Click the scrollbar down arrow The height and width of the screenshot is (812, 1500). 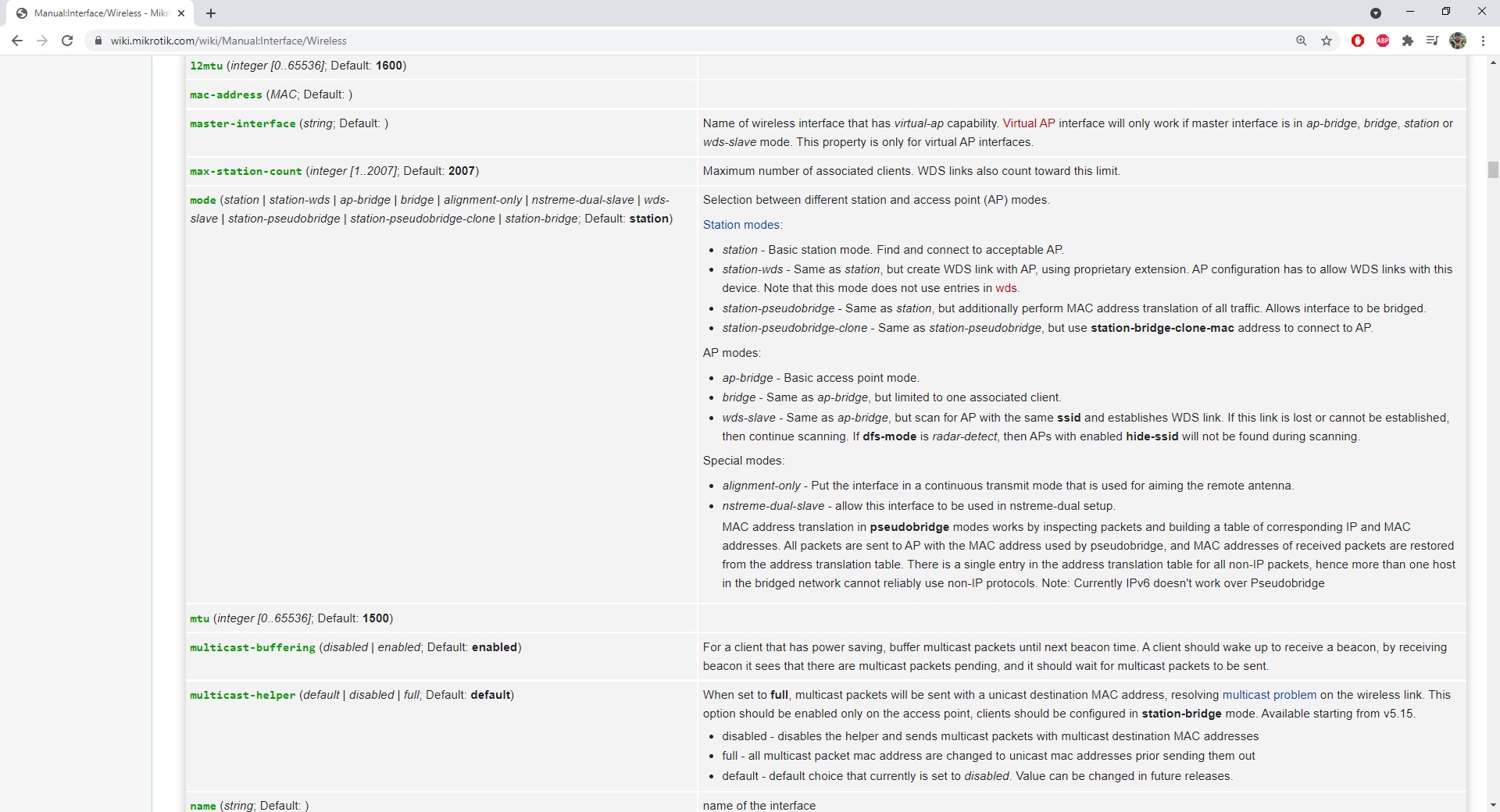[x=1493, y=805]
